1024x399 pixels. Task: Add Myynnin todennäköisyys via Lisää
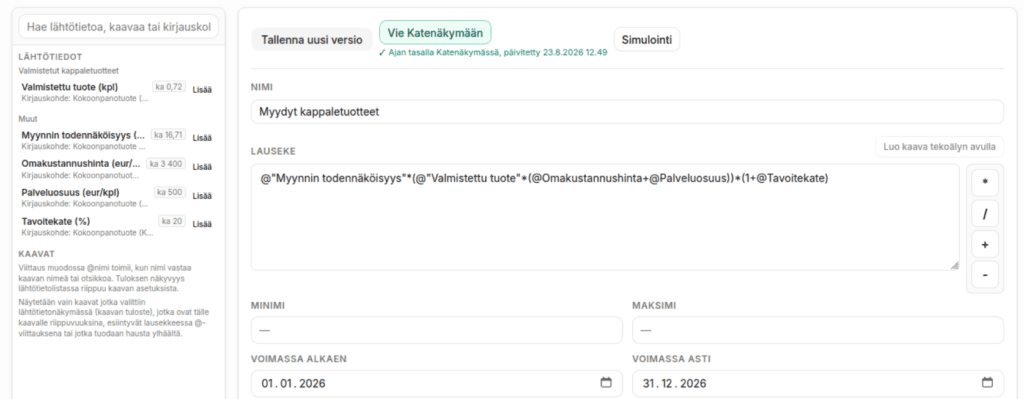tap(202, 138)
